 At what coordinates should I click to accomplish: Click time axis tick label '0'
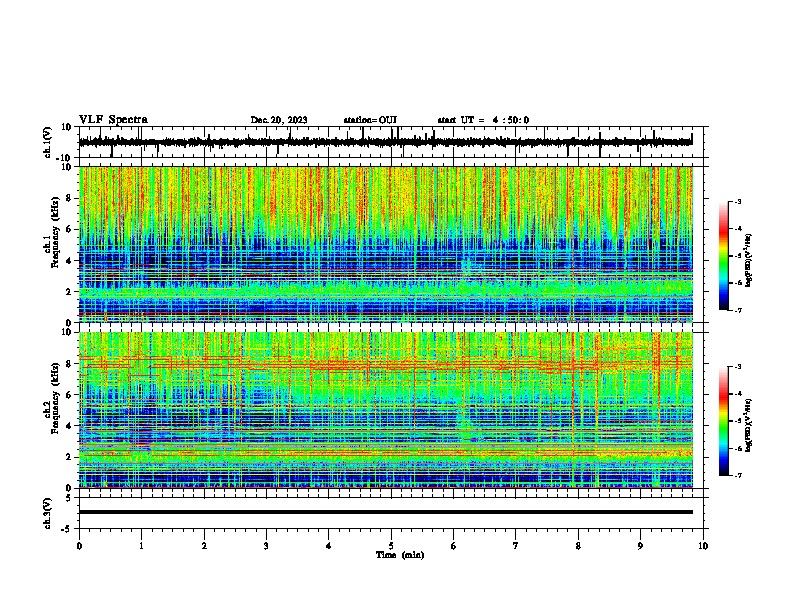[79, 546]
